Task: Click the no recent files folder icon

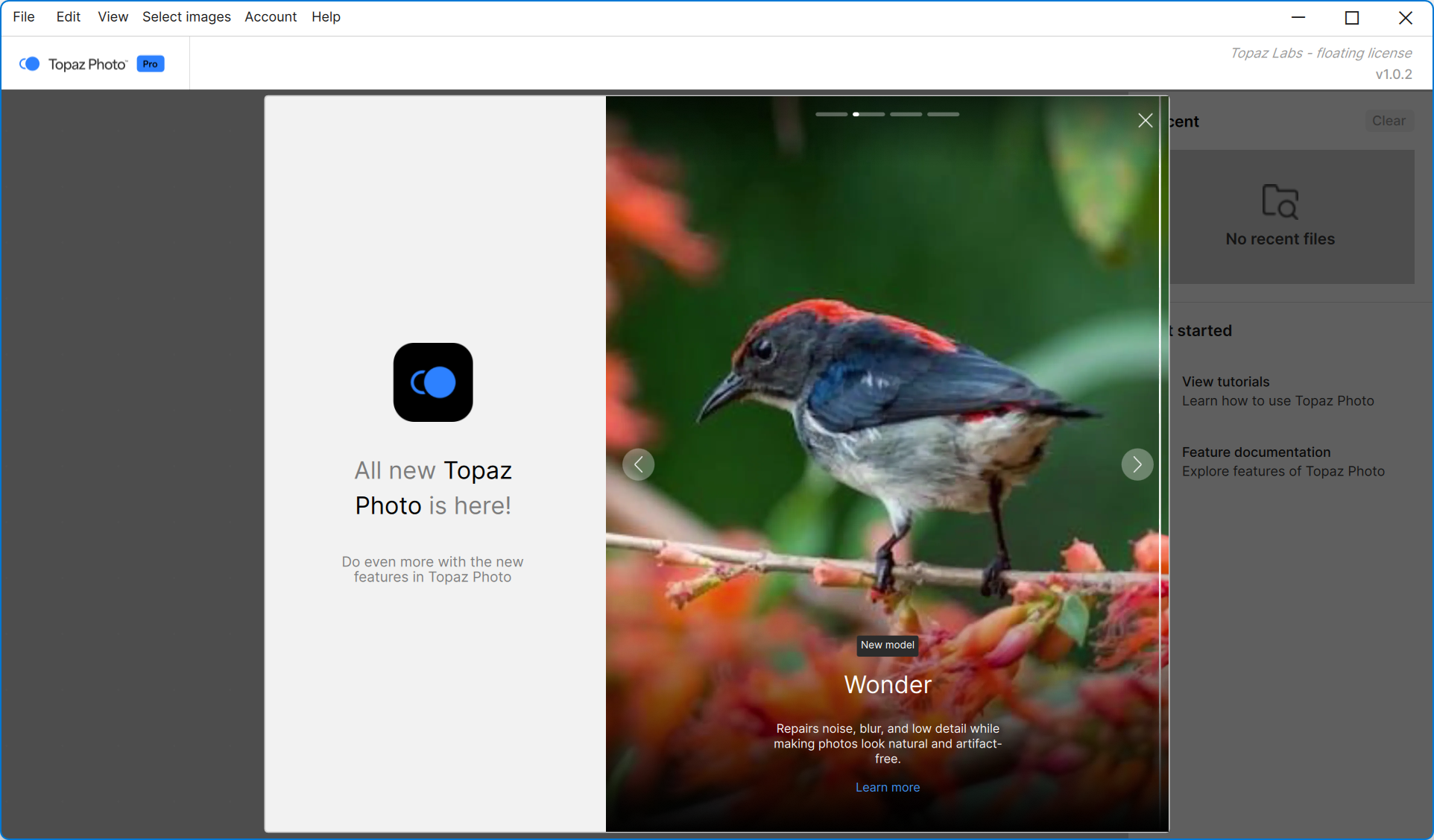Action: 1280,201
